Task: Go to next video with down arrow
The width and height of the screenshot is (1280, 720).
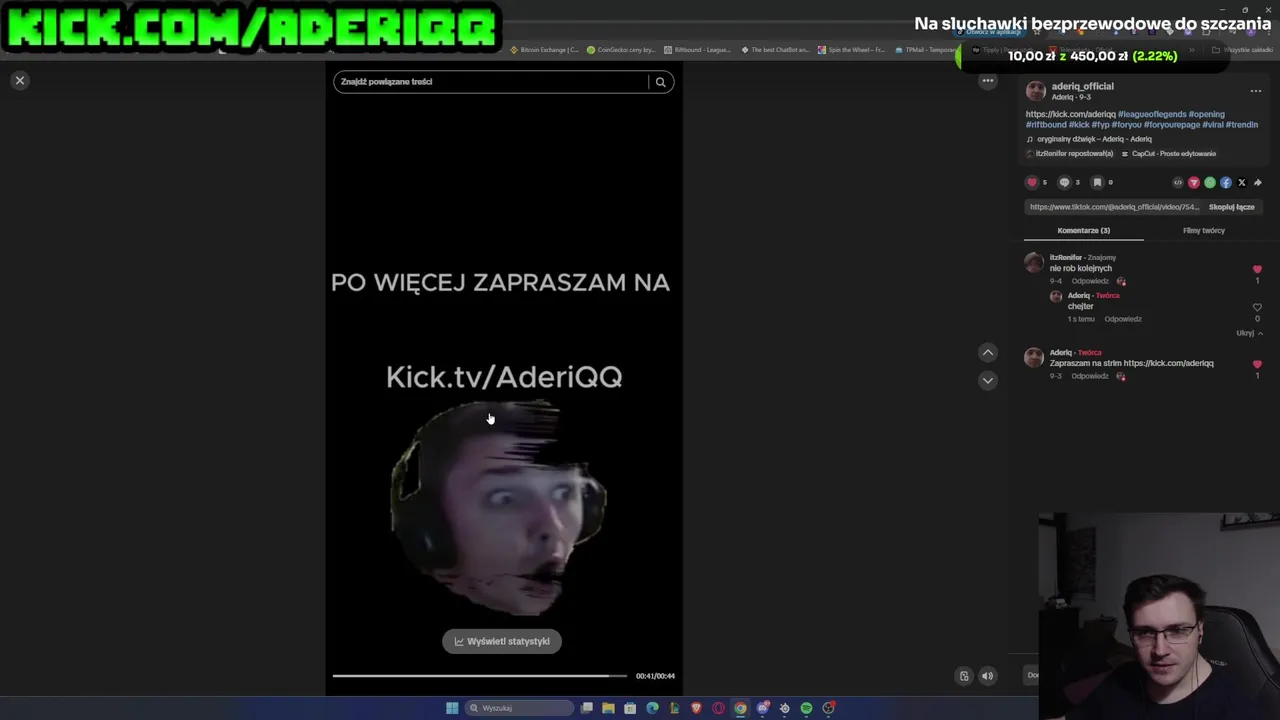Action: pyautogui.click(x=987, y=380)
